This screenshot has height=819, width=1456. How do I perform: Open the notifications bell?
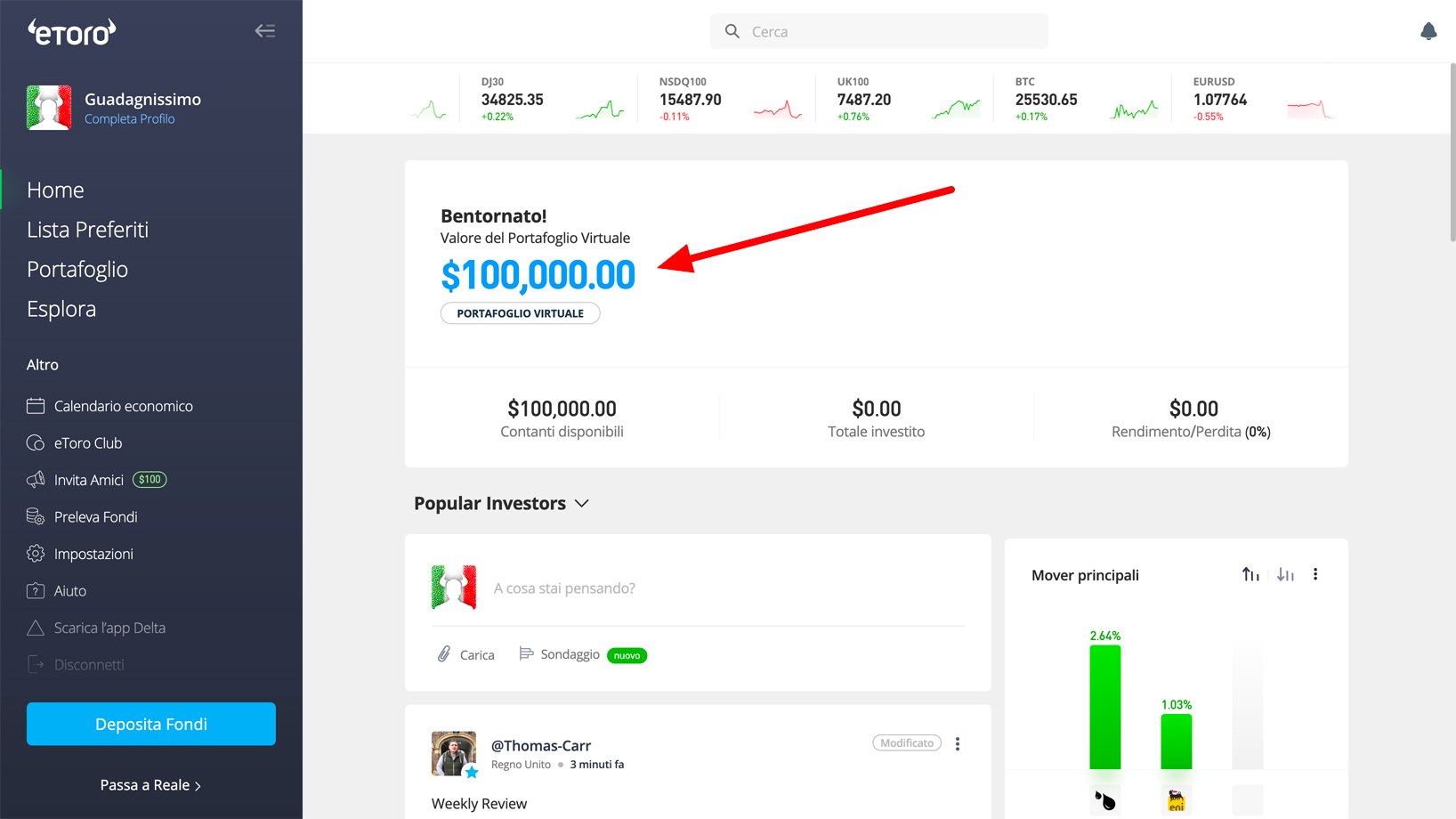point(1428,32)
